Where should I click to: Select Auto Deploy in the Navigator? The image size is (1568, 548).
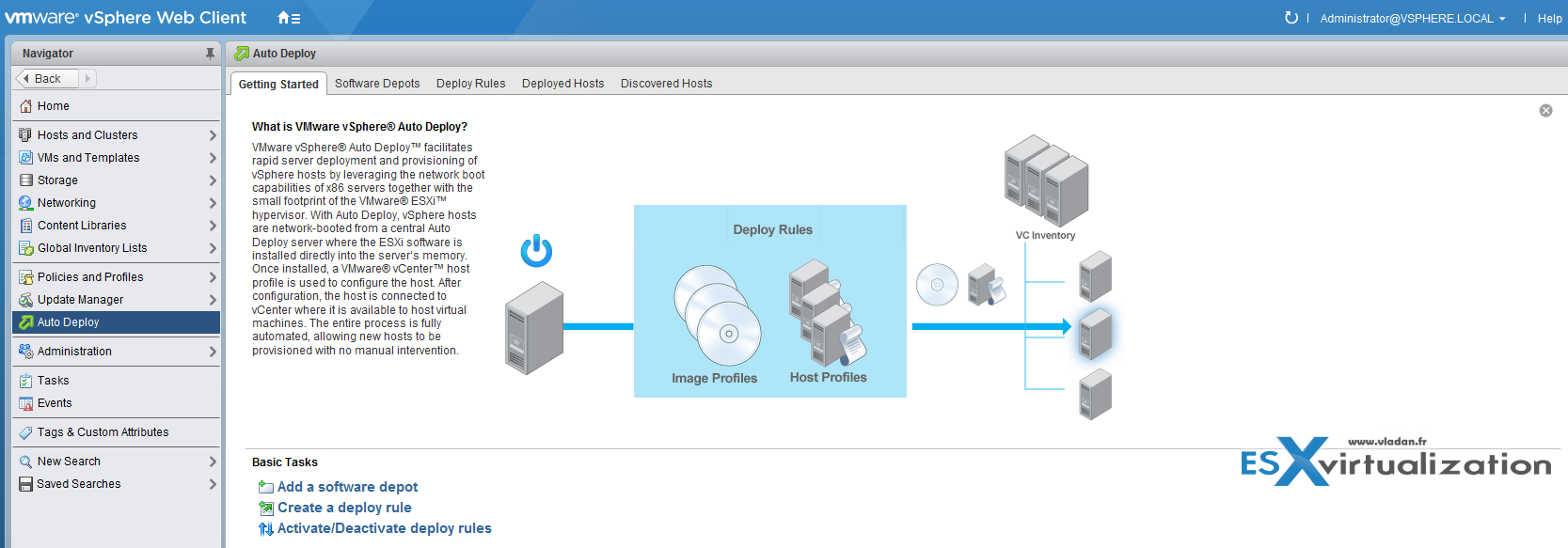tap(116, 322)
